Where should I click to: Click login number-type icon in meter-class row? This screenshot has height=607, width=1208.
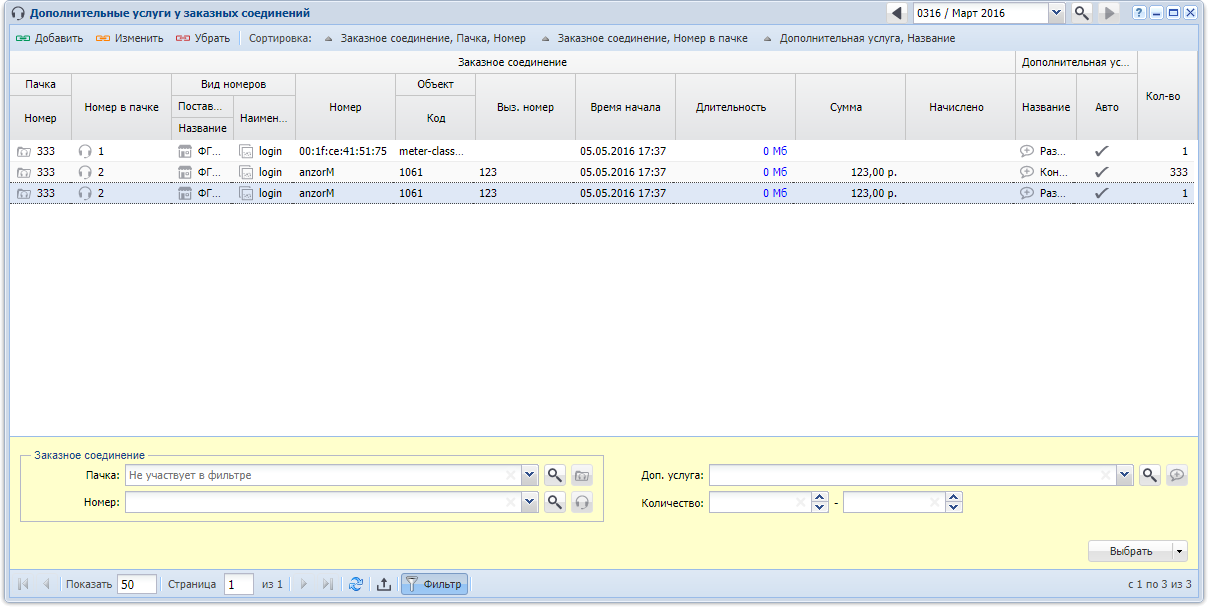pyautogui.click(x=246, y=151)
